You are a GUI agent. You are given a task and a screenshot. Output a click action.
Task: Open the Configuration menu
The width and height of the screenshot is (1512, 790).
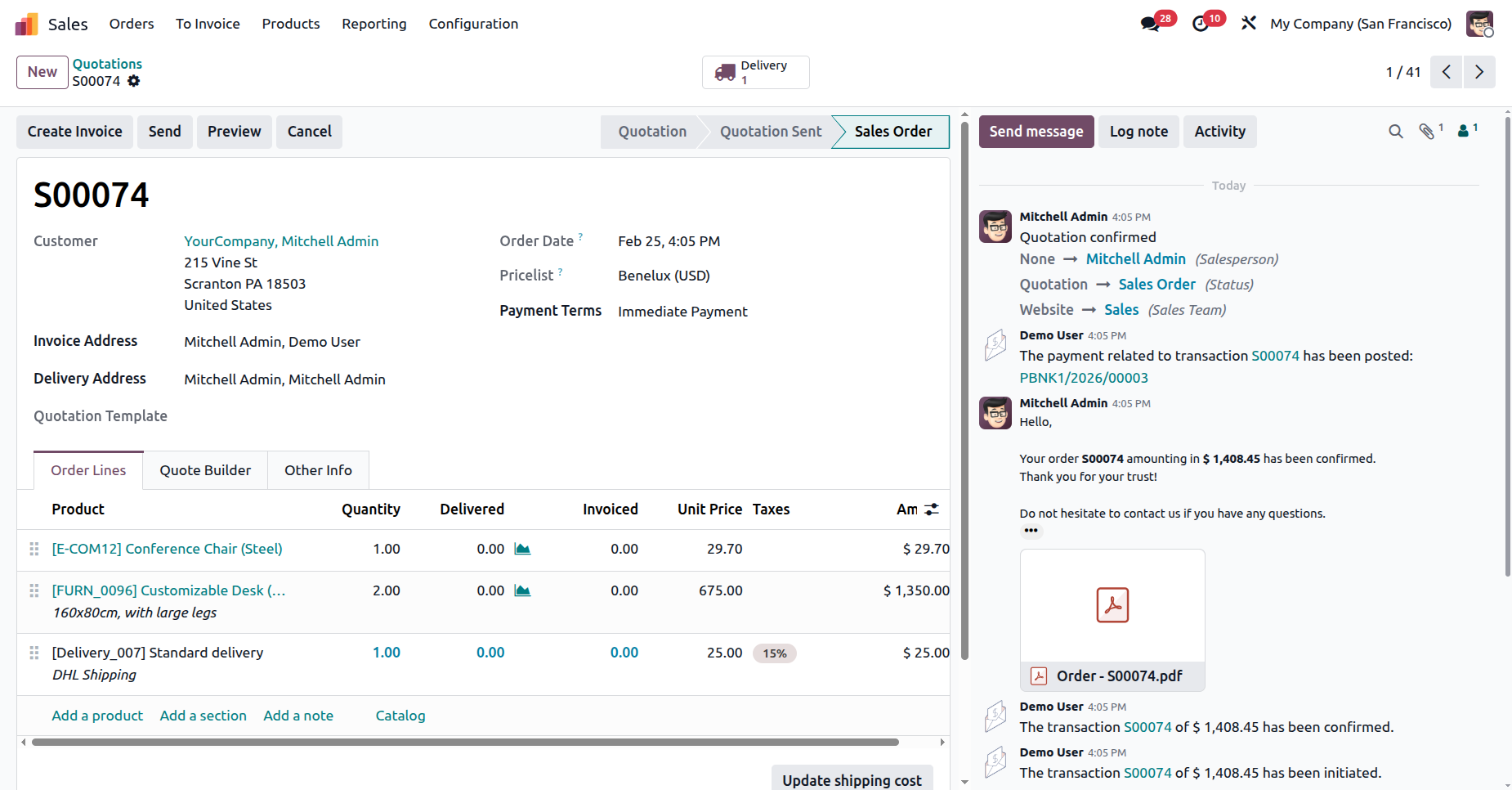click(x=473, y=24)
